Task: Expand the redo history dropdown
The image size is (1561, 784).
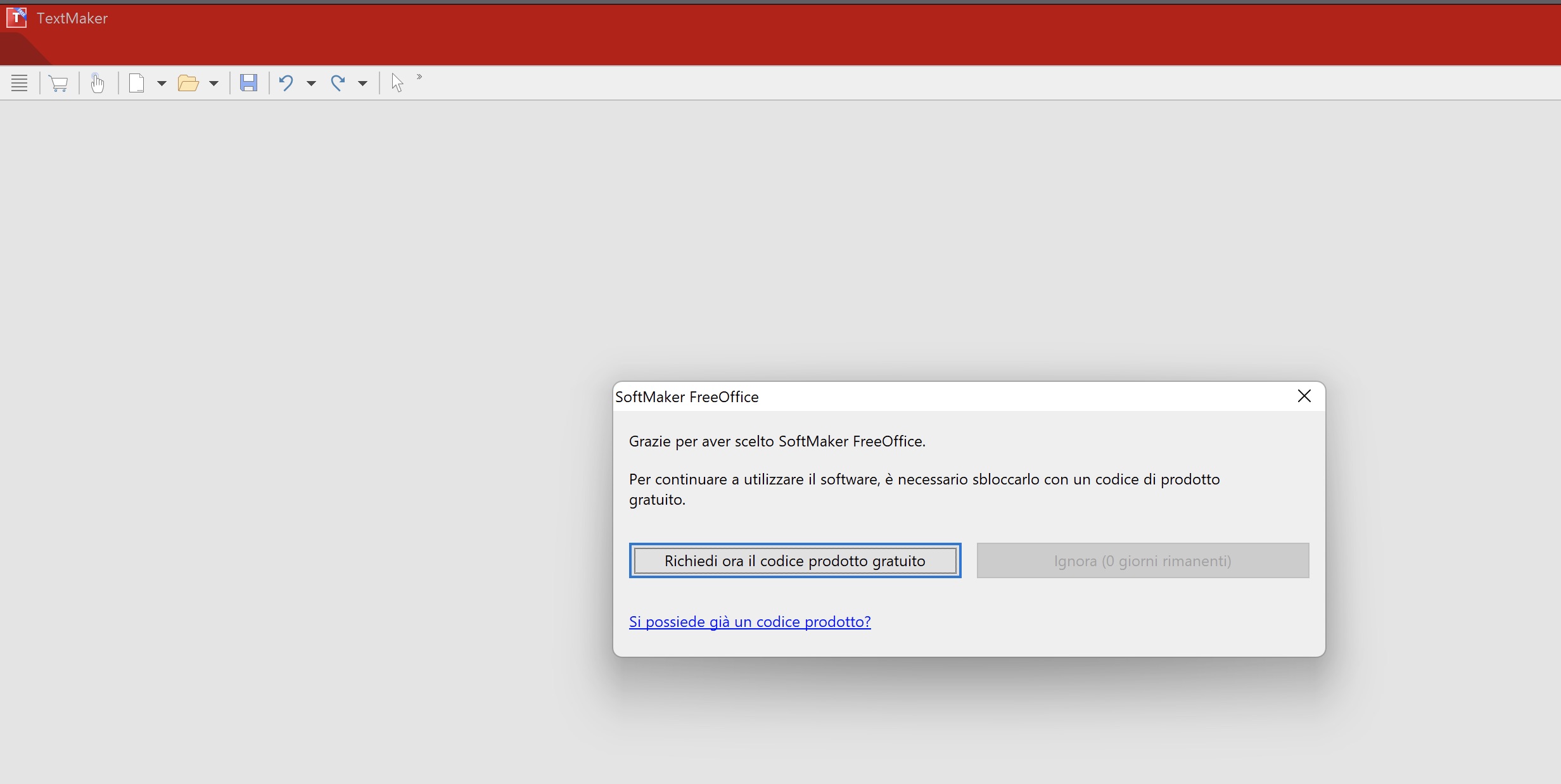Action: [x=362, y=84]
